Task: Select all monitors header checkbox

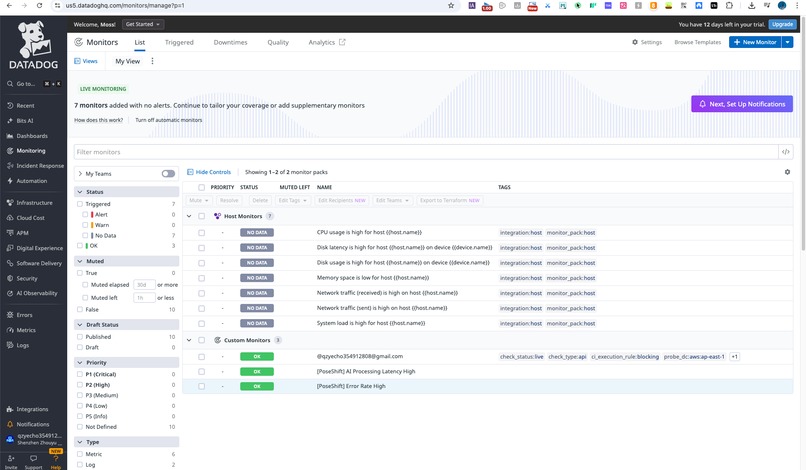Action: 202,188
